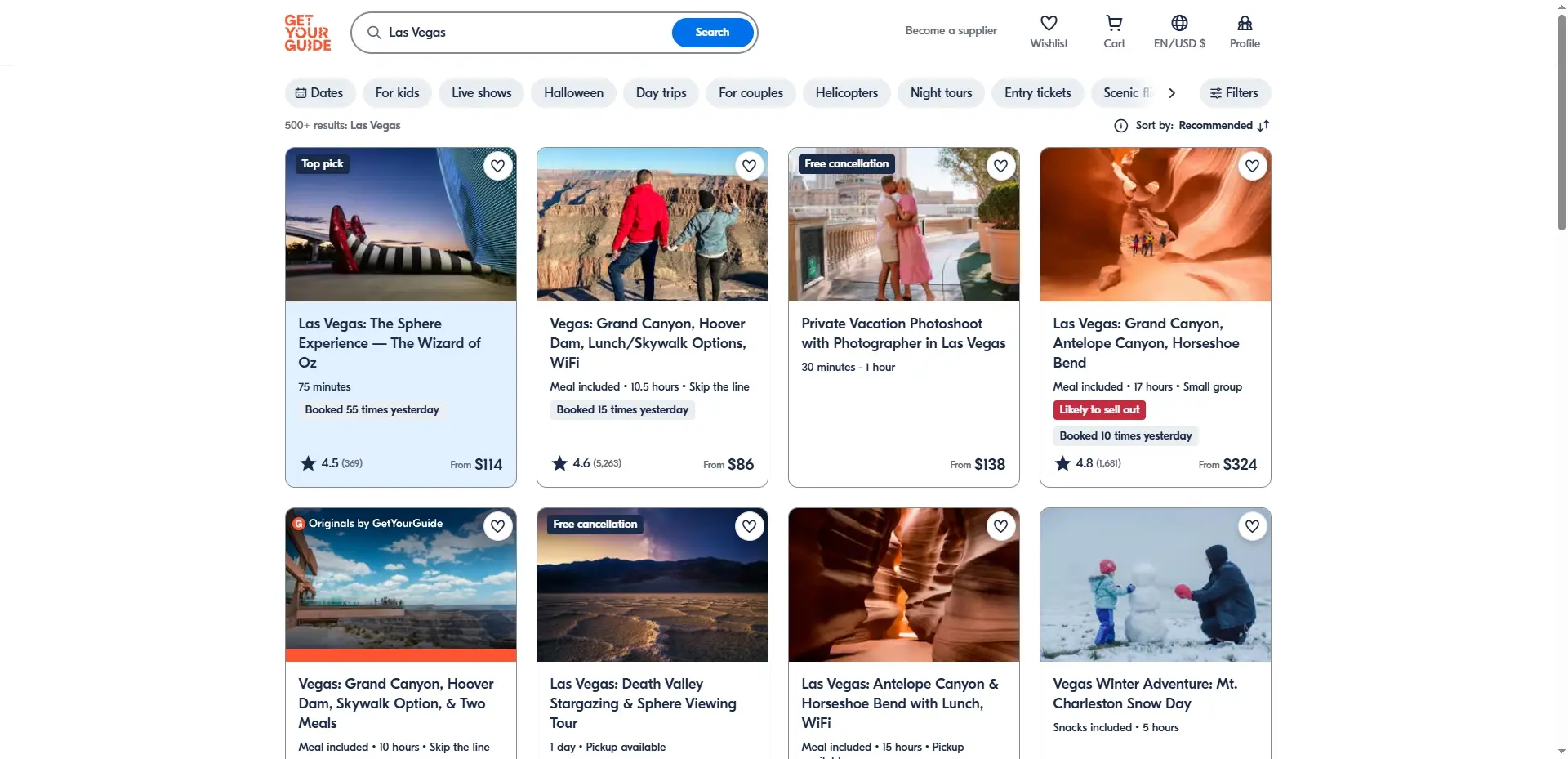This screenshot has height=759, width=1568.
Task: Select the Live shows filter chip
Action: click(x=481, y=93)
